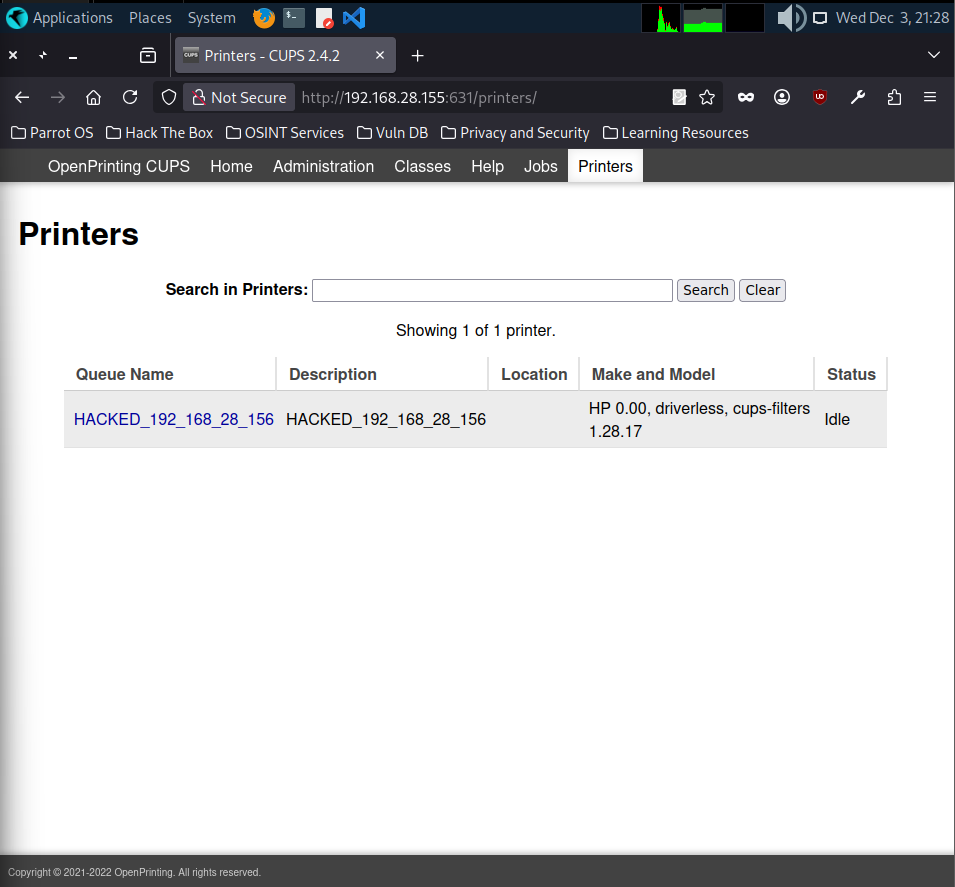Click the Search in Printers text field

coord(492,290)
